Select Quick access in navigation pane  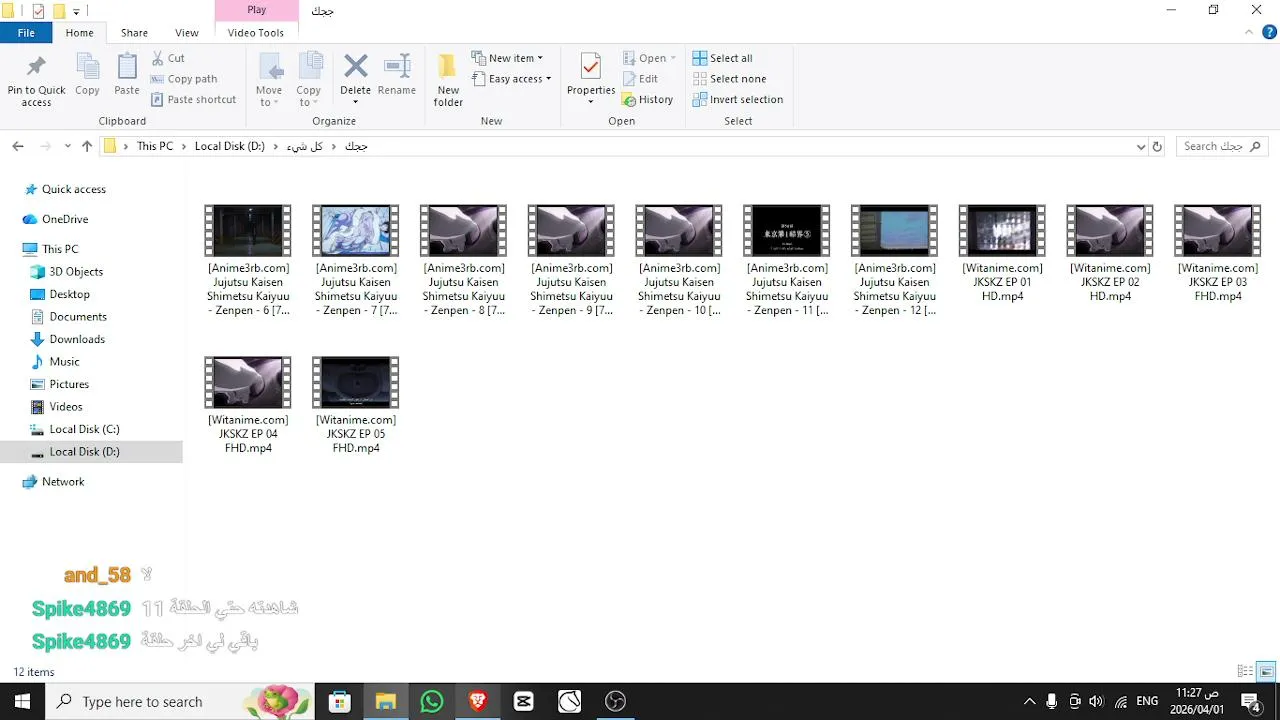(73, 189)
